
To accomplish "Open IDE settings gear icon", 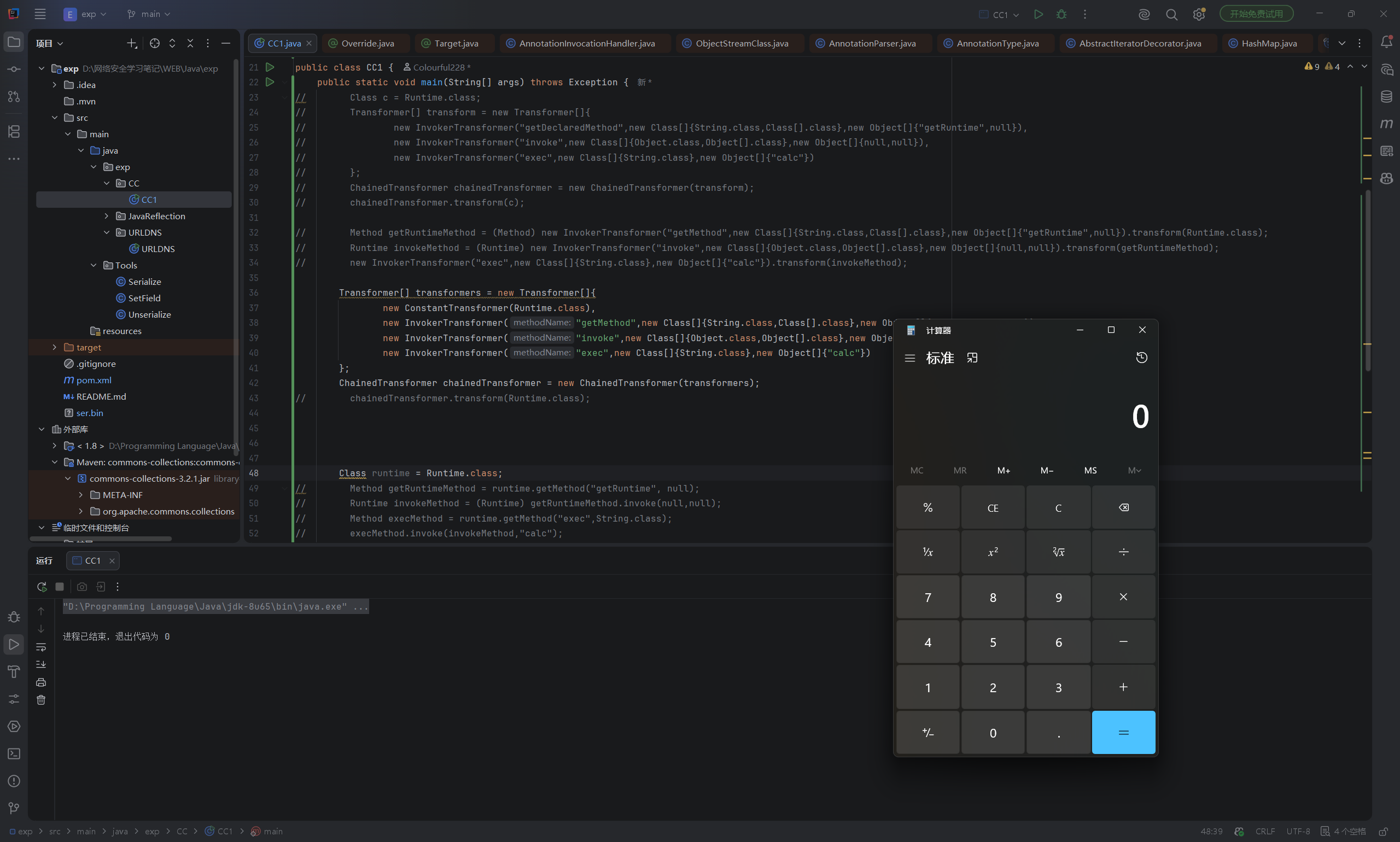I will pyautogui.click(x=1199, y=14).
